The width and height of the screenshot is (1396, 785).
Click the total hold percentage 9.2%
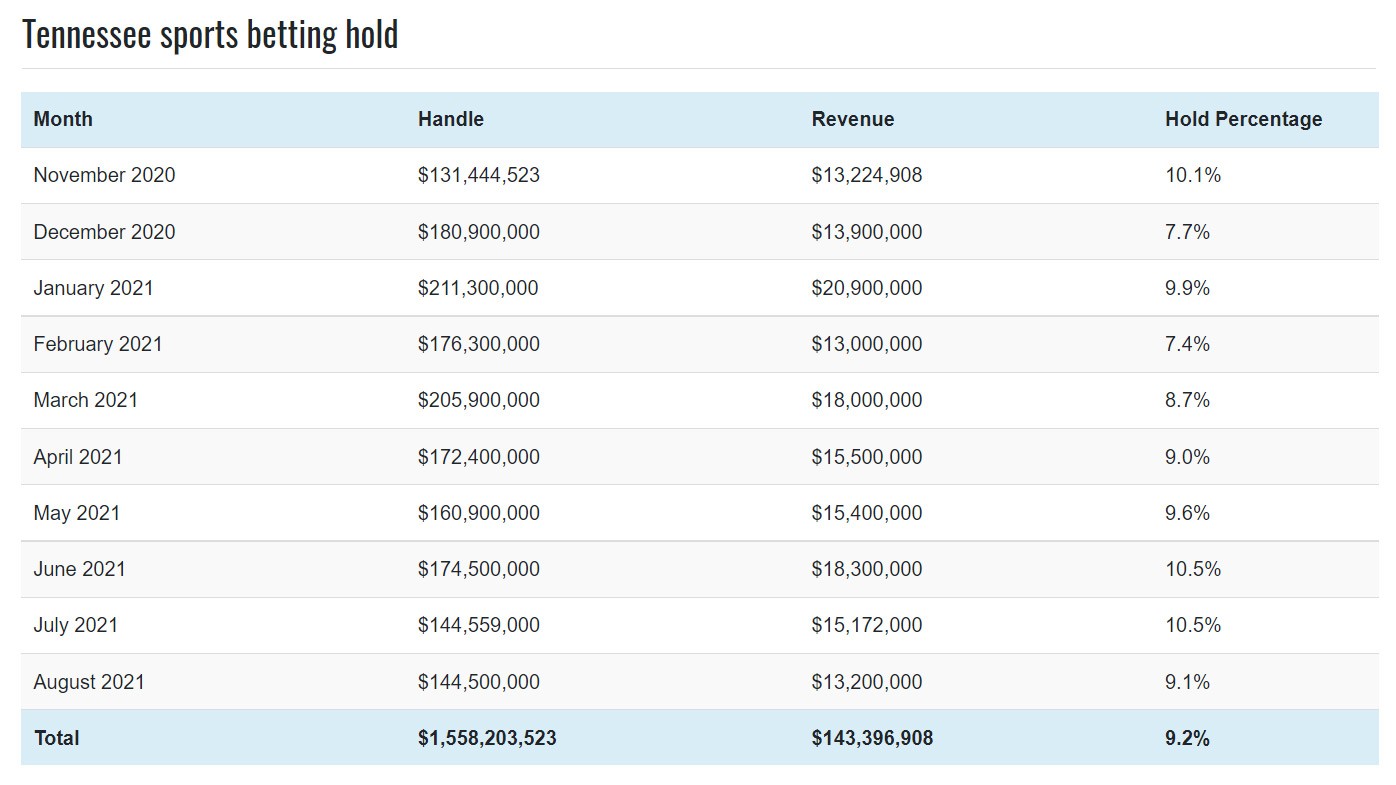pos(1187,738)
